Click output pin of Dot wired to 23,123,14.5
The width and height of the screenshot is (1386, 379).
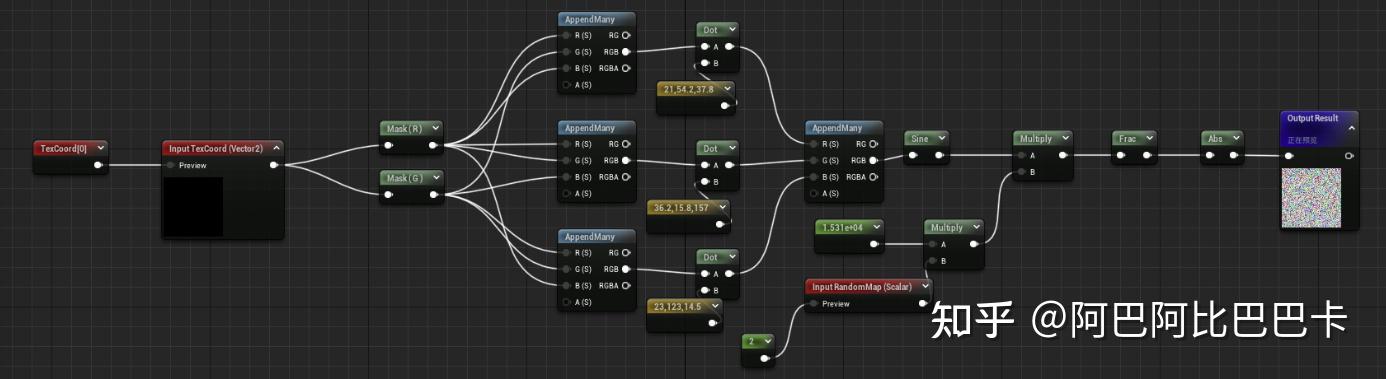pos(729,273)
